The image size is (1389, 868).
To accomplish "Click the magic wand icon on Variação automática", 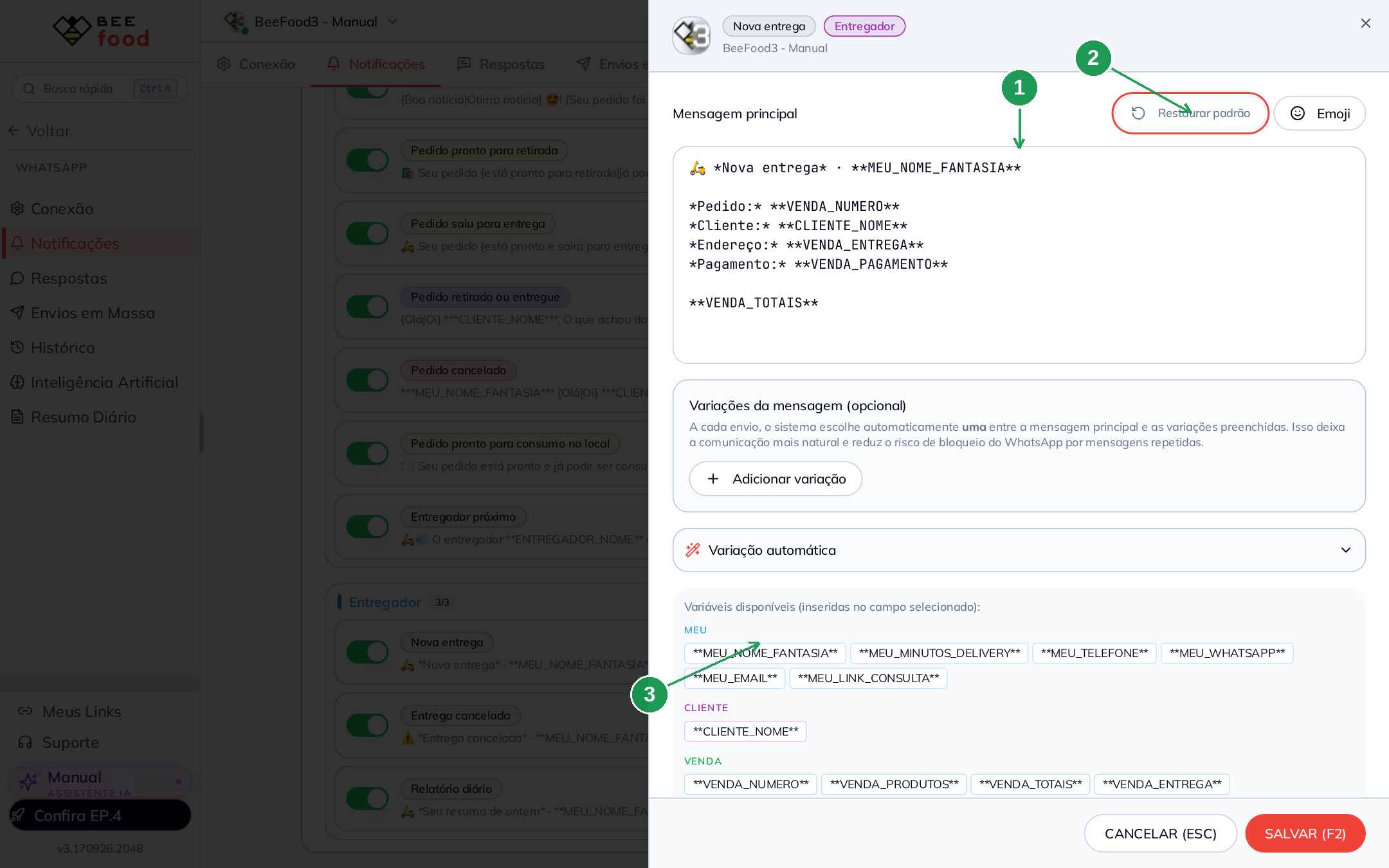I will (693, 550).
